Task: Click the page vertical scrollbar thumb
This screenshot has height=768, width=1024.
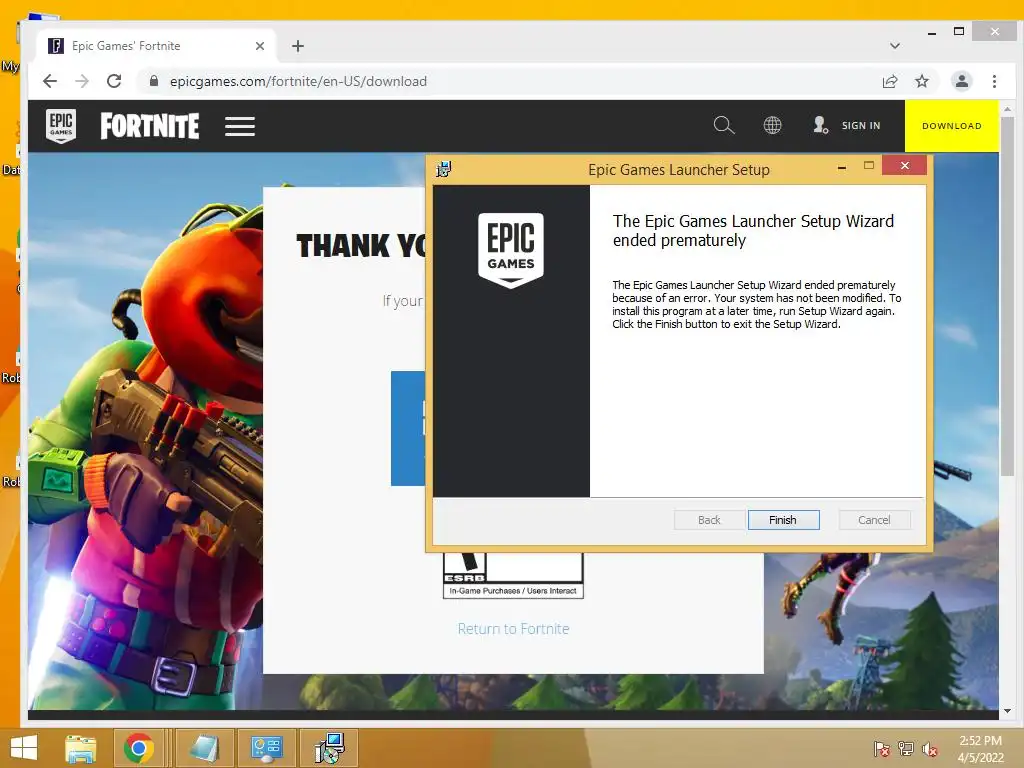Action: 1007,296
